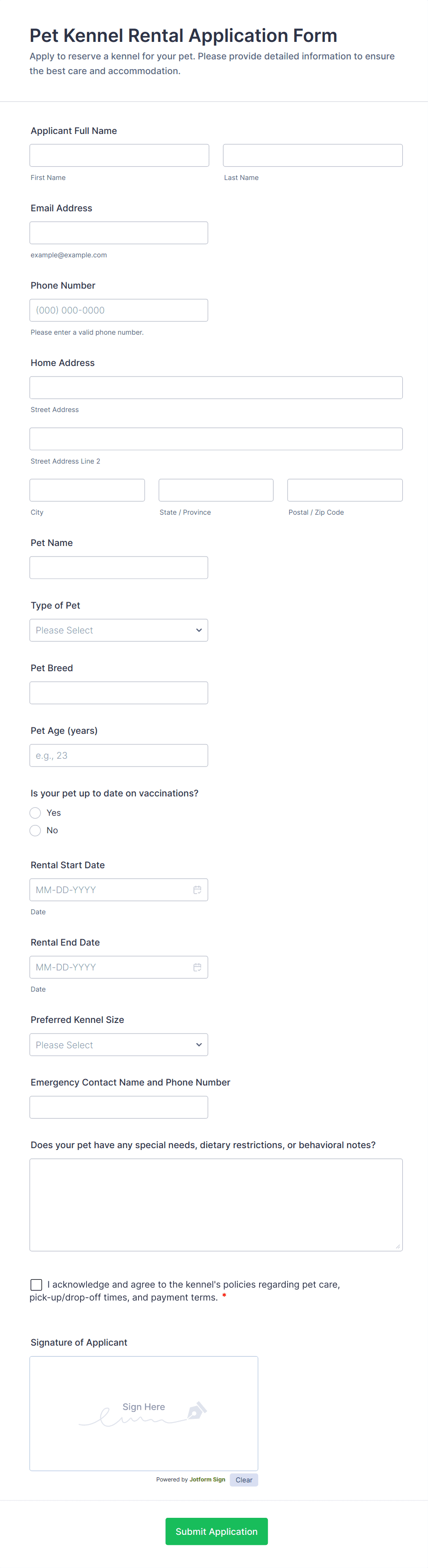Open the Rental Start Date calendar icon
Screen dimensions: 428x1568
(197, 889)
